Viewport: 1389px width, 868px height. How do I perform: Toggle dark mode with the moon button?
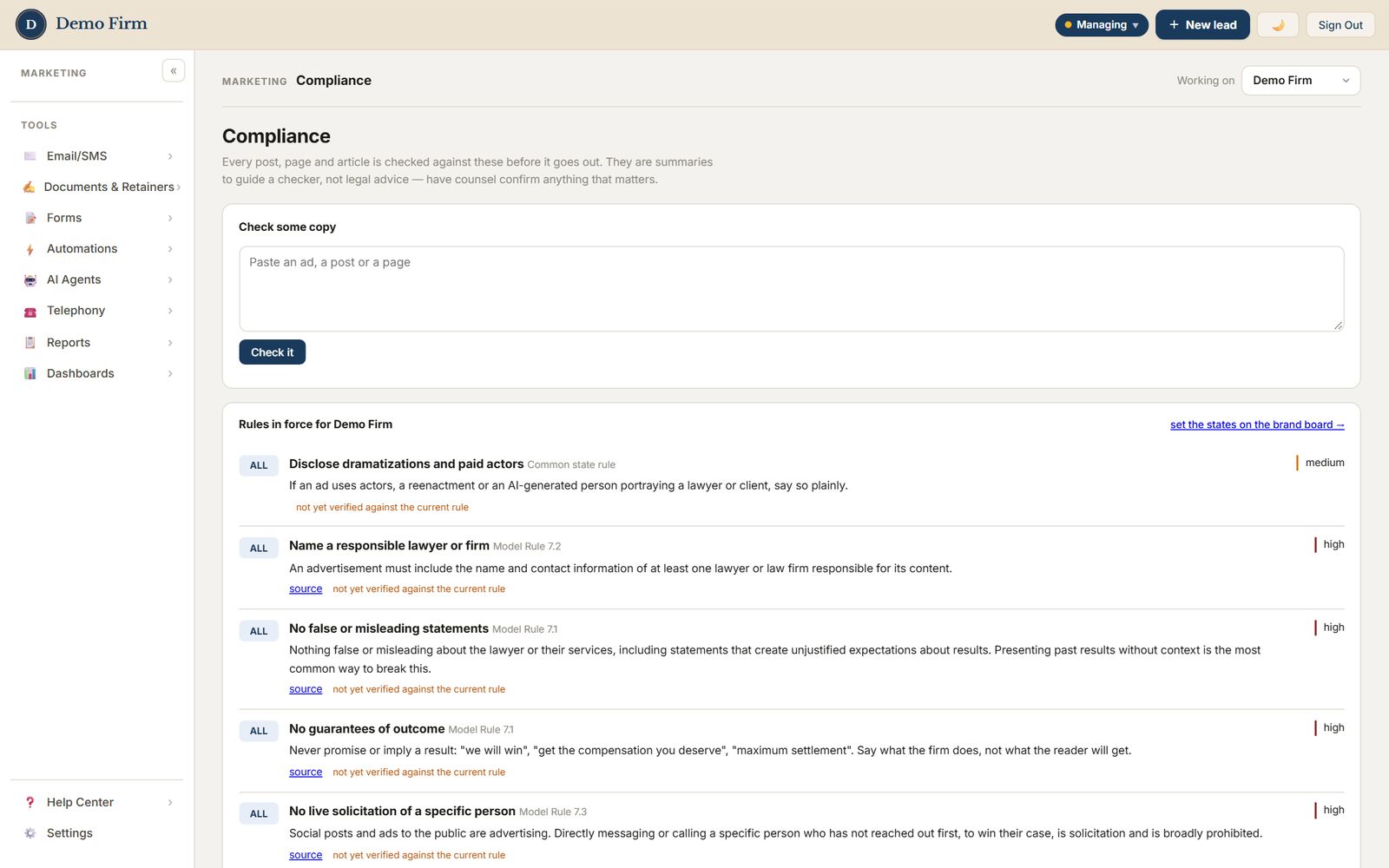1278,24
